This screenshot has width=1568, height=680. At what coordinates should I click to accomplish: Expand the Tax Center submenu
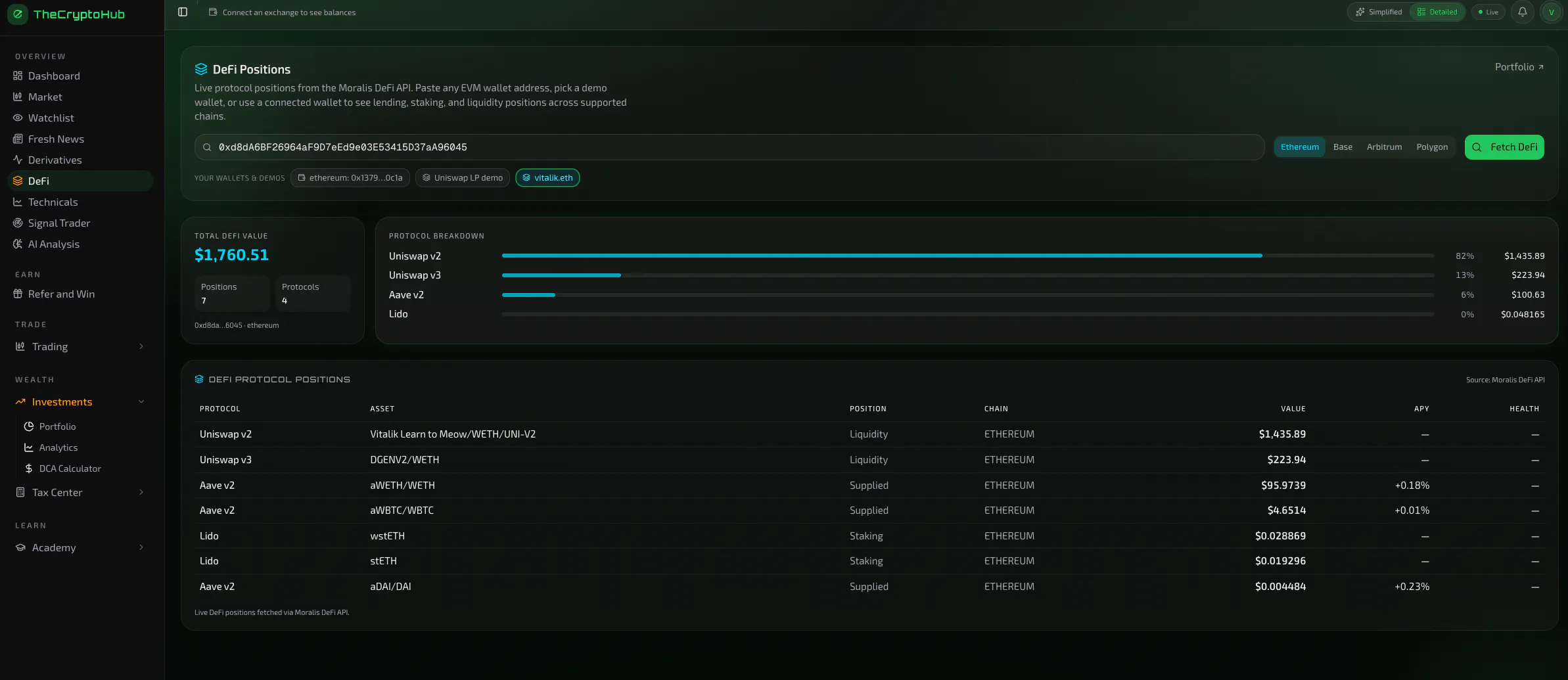[141, 492]
